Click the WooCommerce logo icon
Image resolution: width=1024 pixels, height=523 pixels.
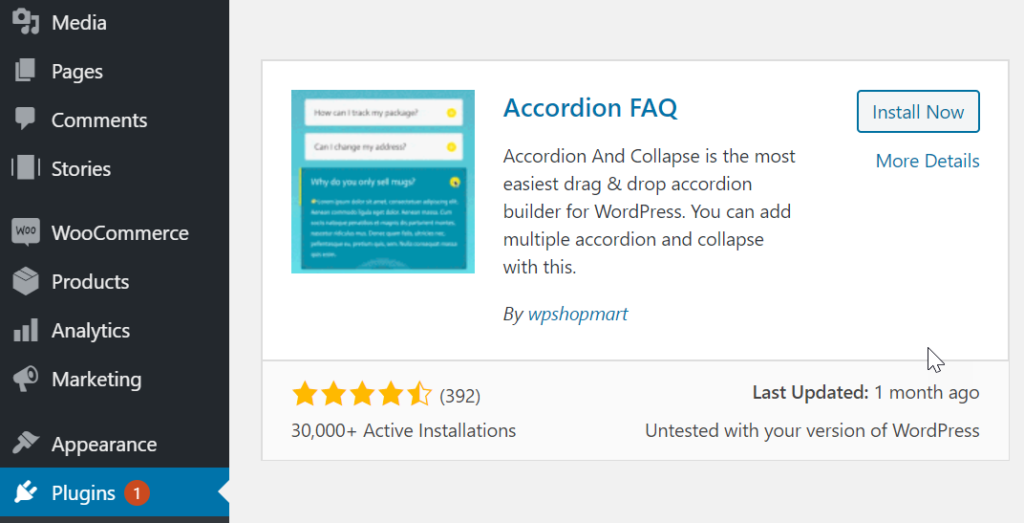tap(26, 233)
